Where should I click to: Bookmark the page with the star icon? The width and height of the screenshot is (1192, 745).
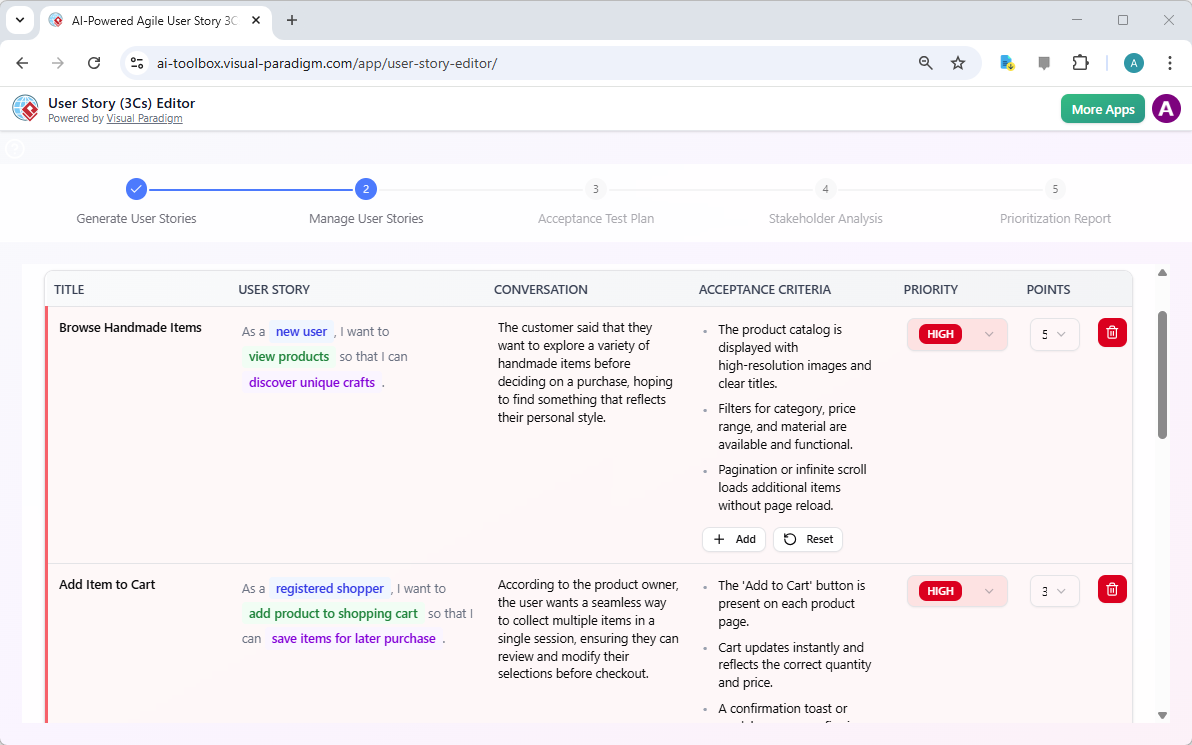(x=958, y=62)
